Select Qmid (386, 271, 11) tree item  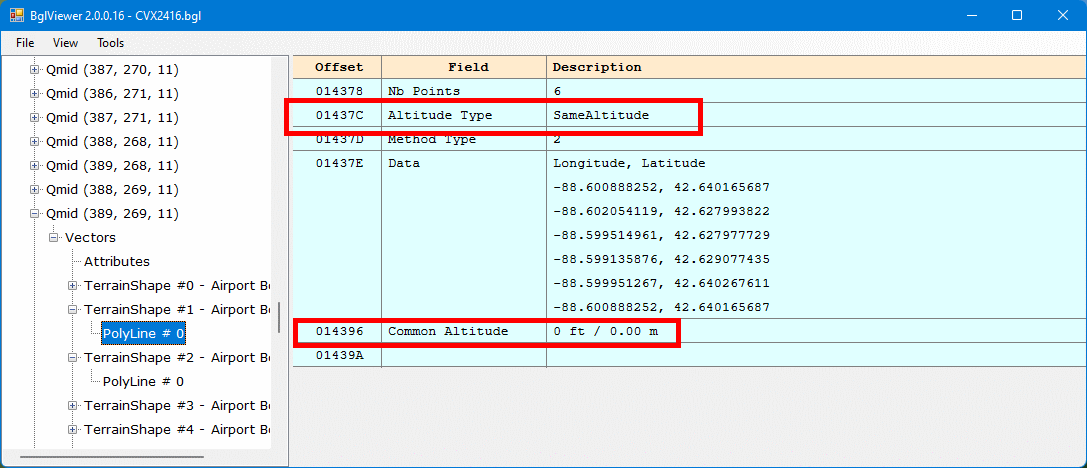(112, 94)
